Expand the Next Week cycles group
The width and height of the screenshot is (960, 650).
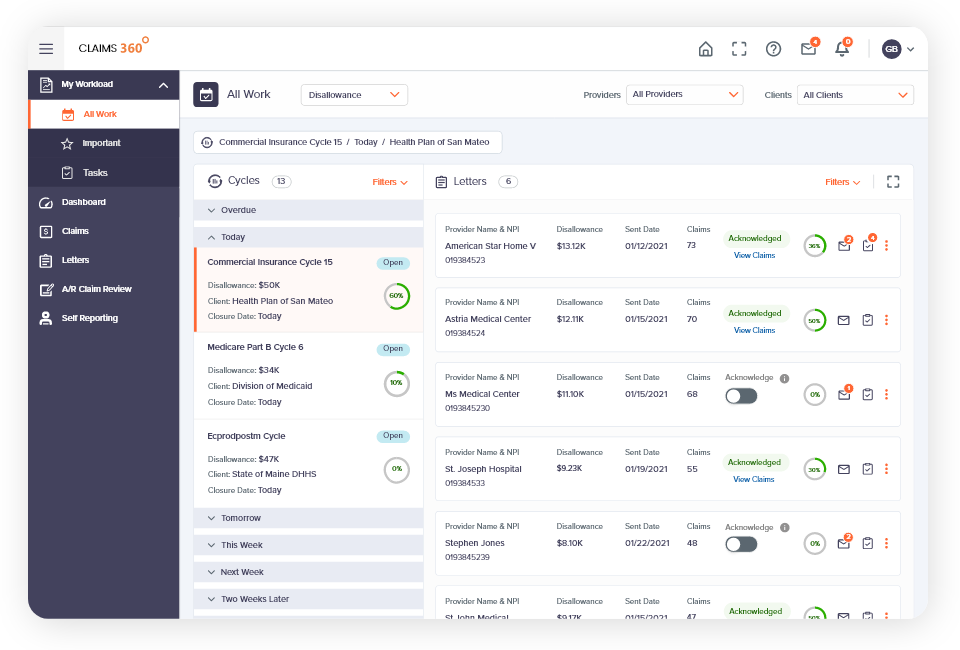click(x=309, y=572)
